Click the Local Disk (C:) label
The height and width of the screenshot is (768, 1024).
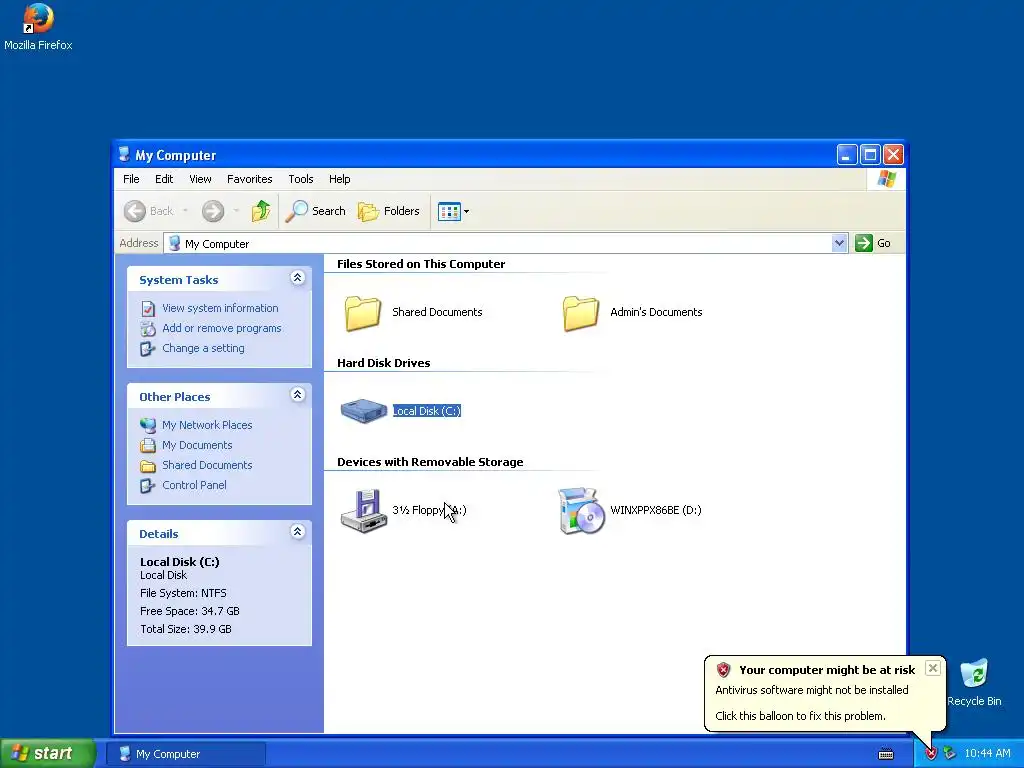click(x=426, y=411)
